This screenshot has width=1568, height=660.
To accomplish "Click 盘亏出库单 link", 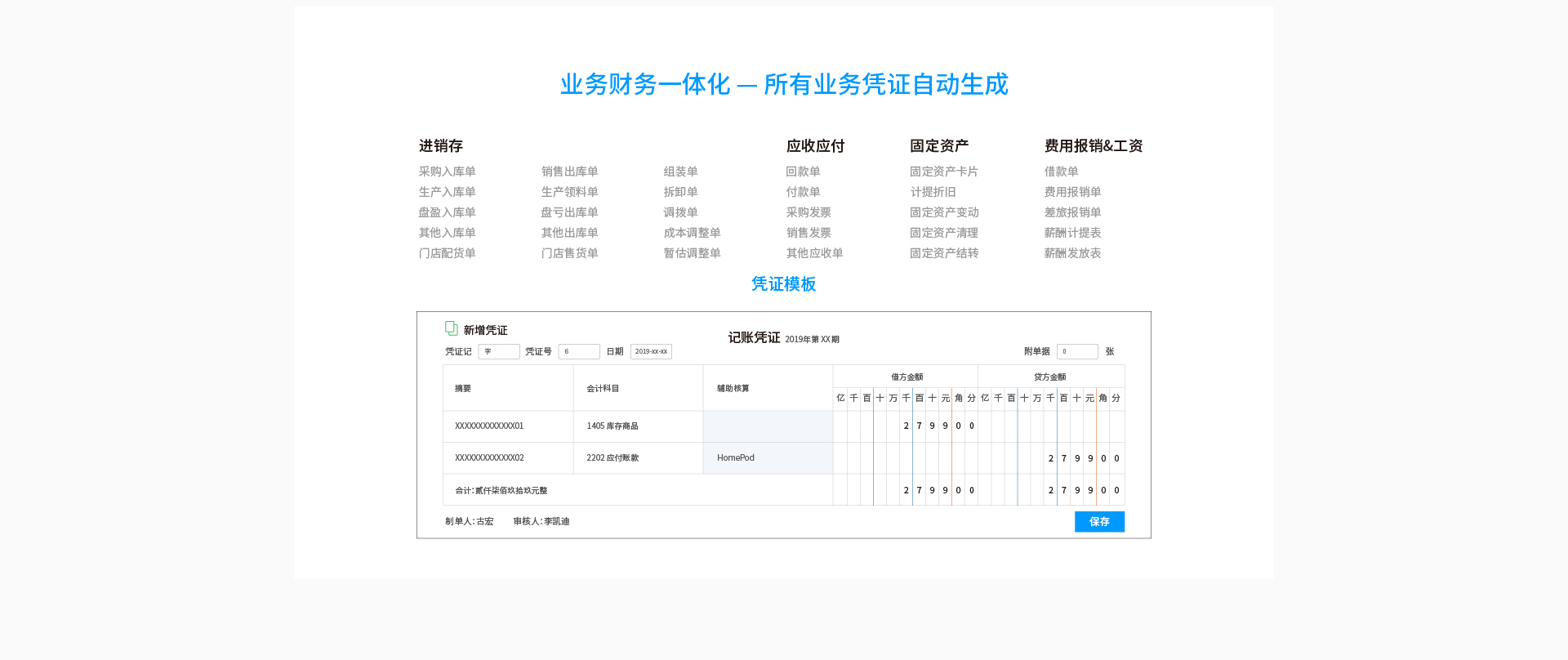I will click(569, 212).
